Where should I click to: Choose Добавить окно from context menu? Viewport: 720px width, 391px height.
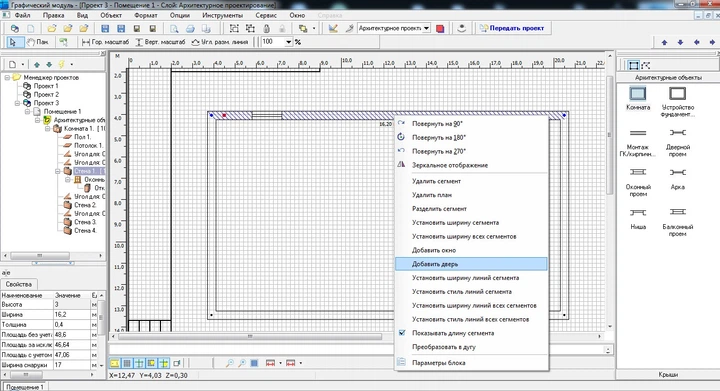pyautogui.click(x=472, y=250)
